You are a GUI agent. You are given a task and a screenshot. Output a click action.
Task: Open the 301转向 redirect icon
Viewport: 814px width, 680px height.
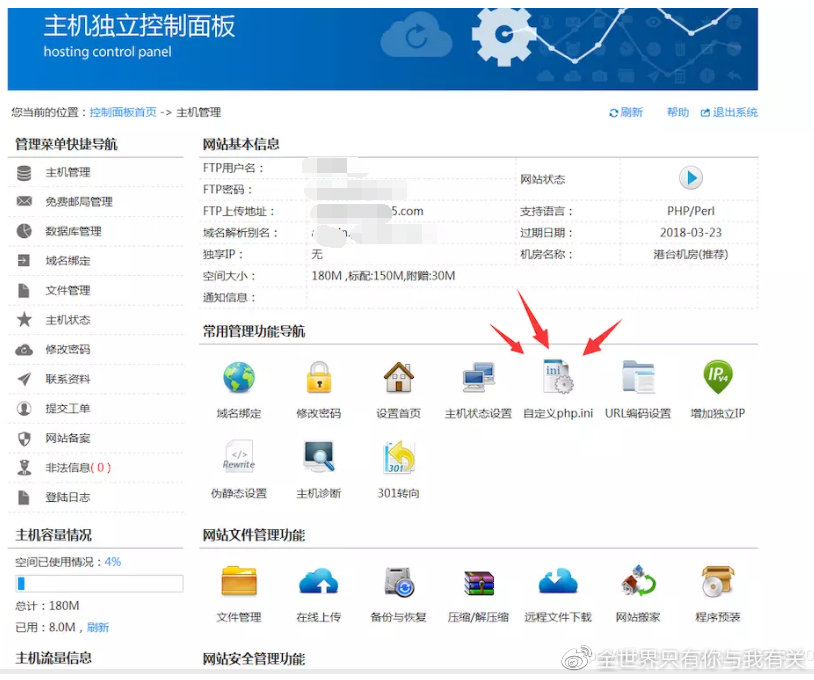tap(398, 458)
